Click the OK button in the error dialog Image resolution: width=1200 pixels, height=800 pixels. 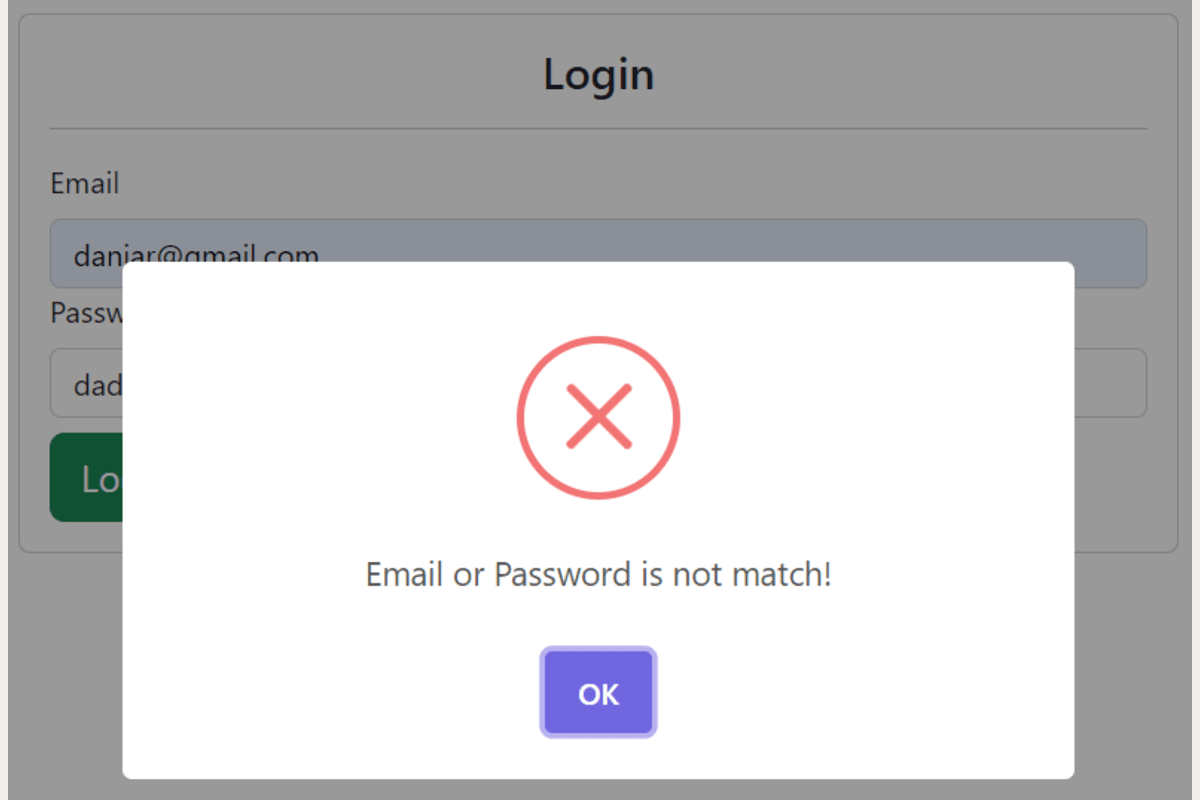pos(598,693)
